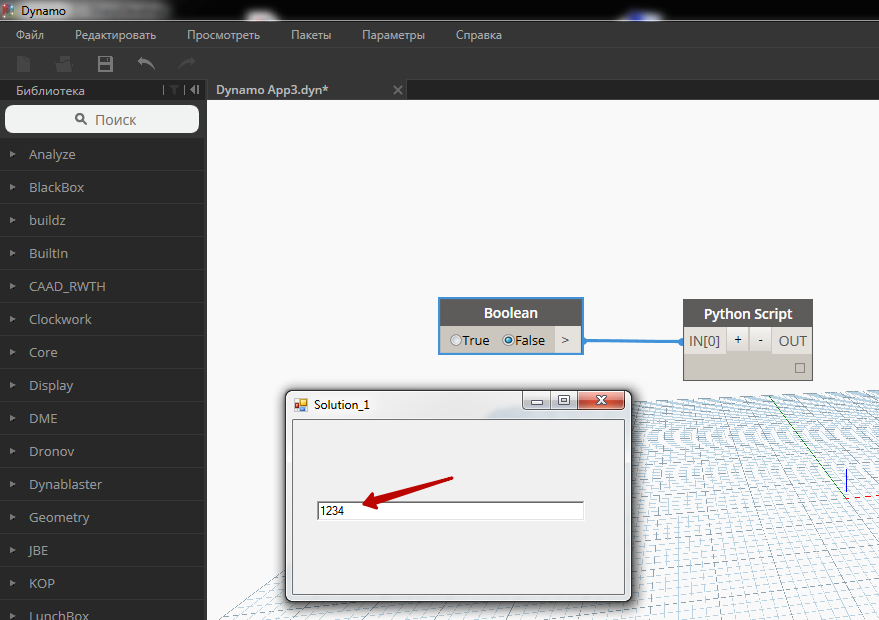Image resolution: width=879 pixels, height=620 pixels.
Task: Click the Undo arrow icon
Action: 146,64
